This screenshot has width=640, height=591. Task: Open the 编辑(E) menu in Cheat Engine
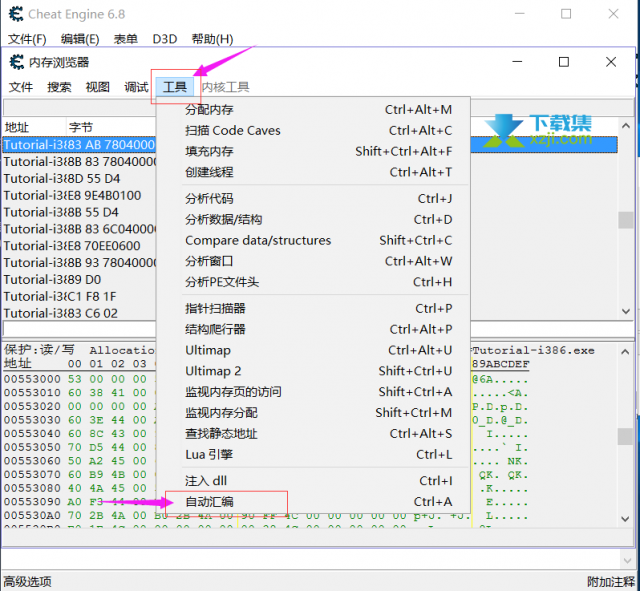(80, 39)
